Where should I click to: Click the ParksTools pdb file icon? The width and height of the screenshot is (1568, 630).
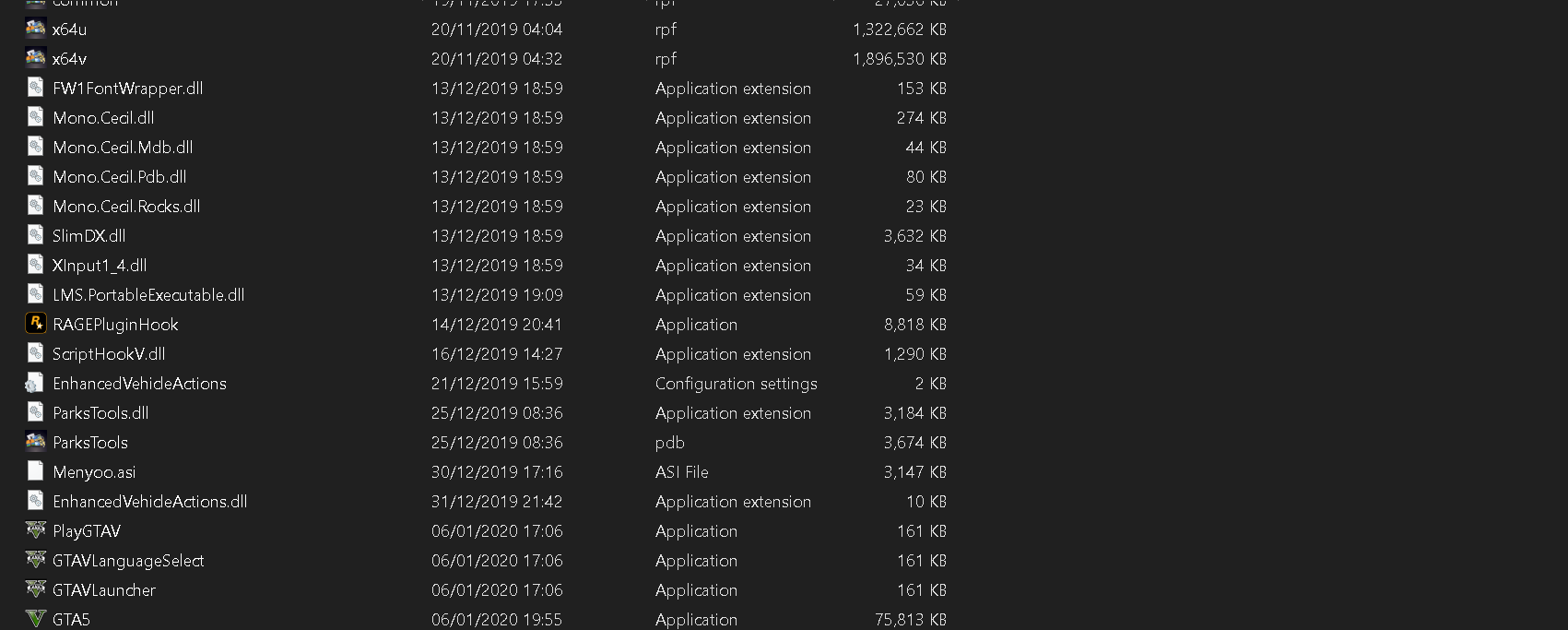(35, 442)
